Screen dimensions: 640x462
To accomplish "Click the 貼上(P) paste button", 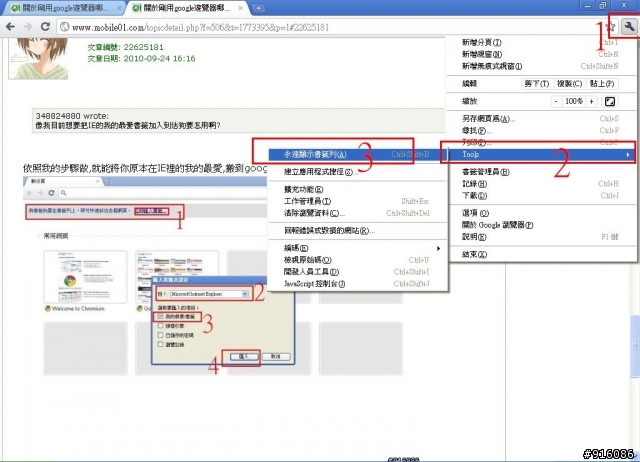I will click(x=602, y=84).
